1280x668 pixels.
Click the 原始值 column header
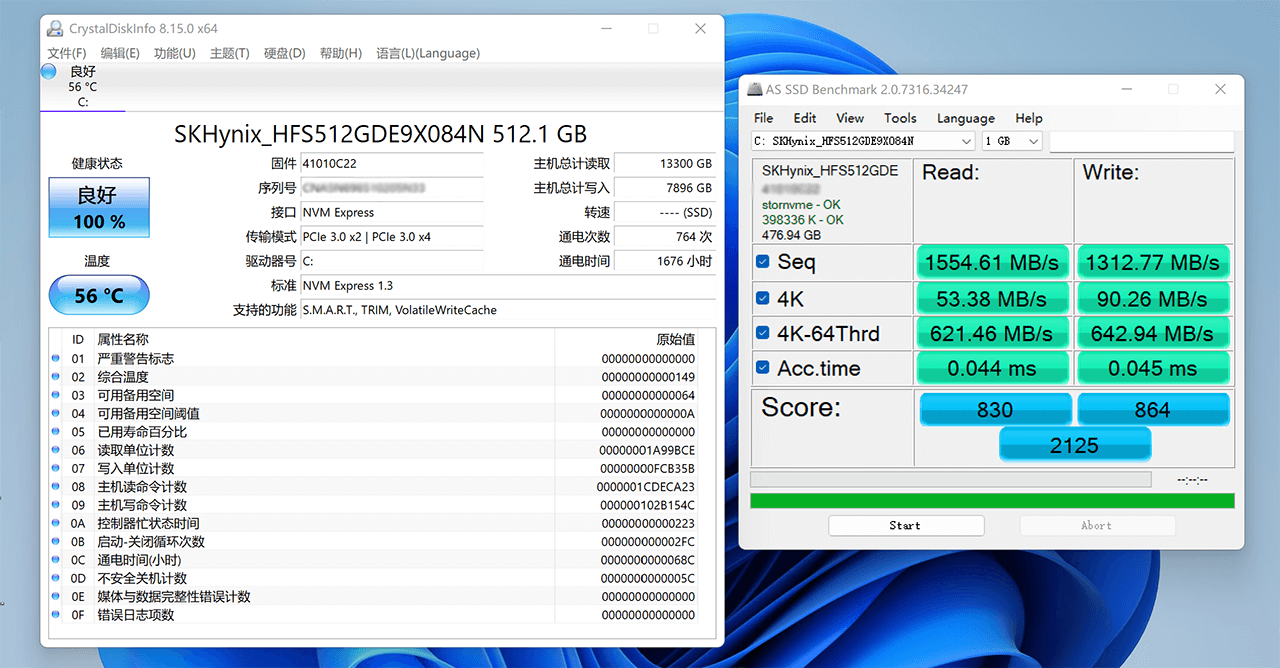coord(675,339)
